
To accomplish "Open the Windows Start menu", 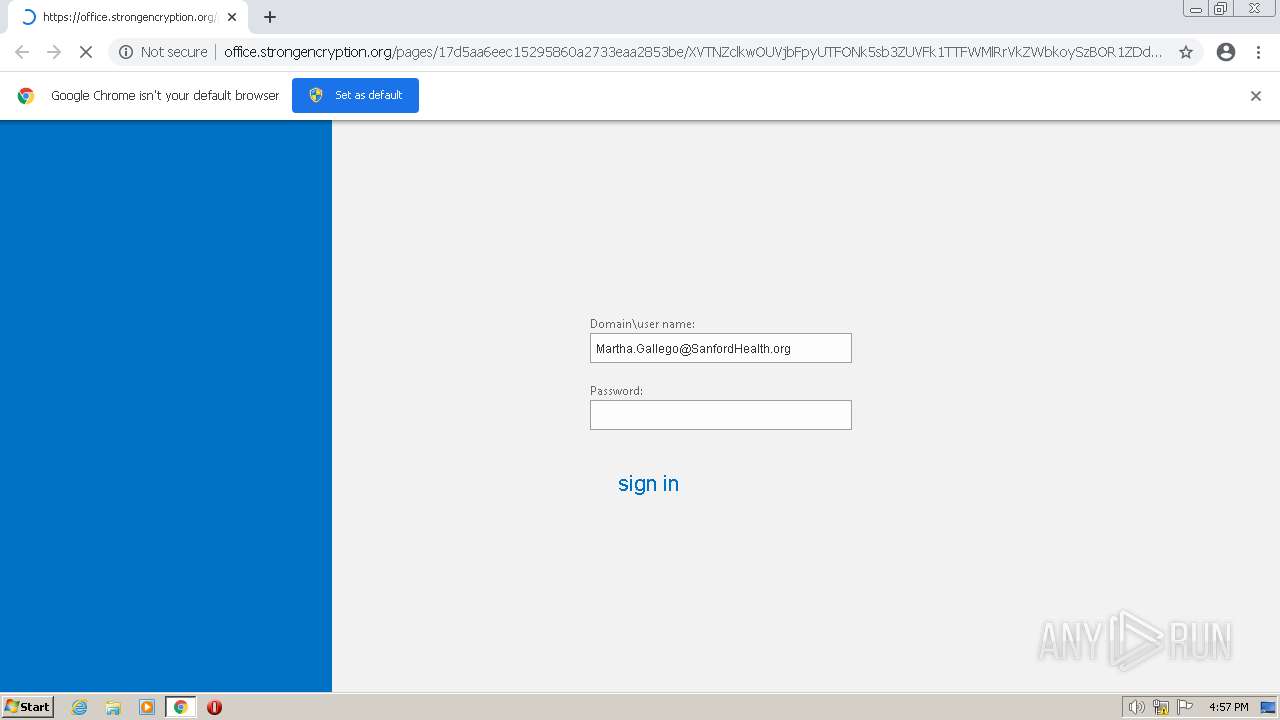I will [x=28, y=706].
